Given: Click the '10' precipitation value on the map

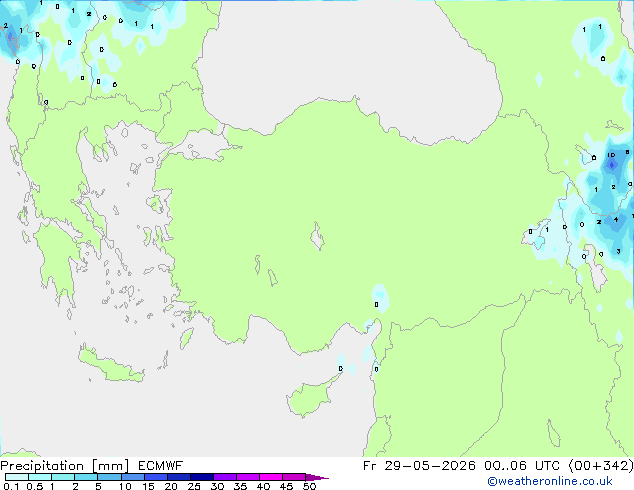Looking at the screenshot, I should tap(611, 155).
